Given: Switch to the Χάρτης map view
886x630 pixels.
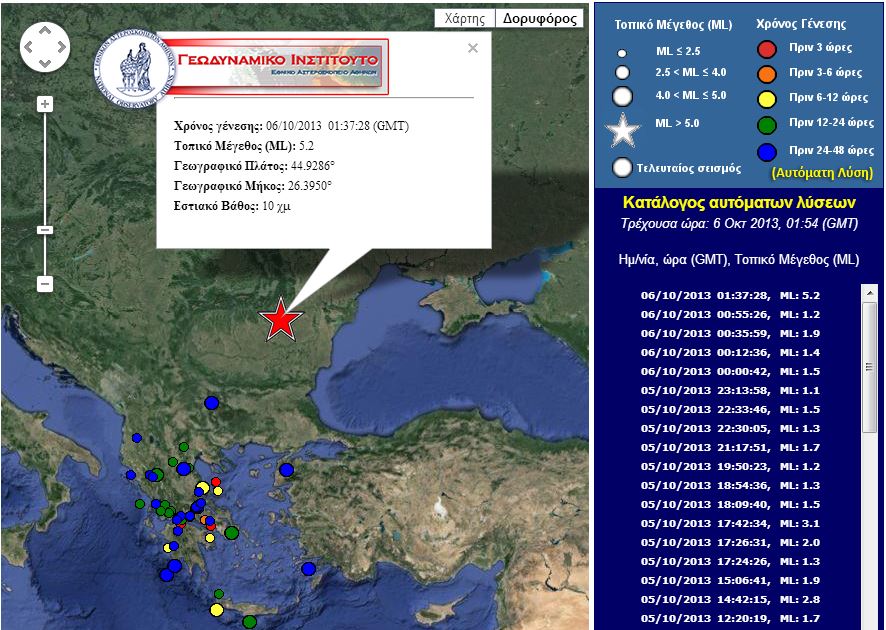Looking at the screenshot, I should pos(464,18).
